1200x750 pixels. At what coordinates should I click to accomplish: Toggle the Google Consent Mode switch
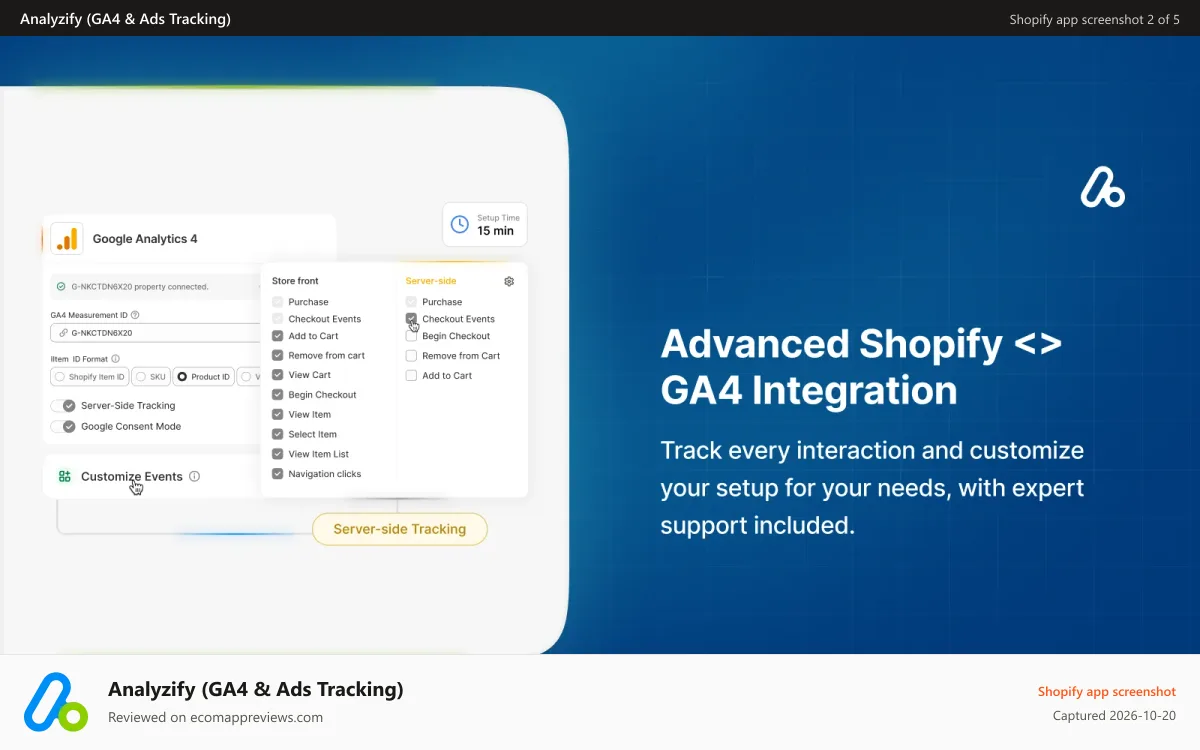64,426
